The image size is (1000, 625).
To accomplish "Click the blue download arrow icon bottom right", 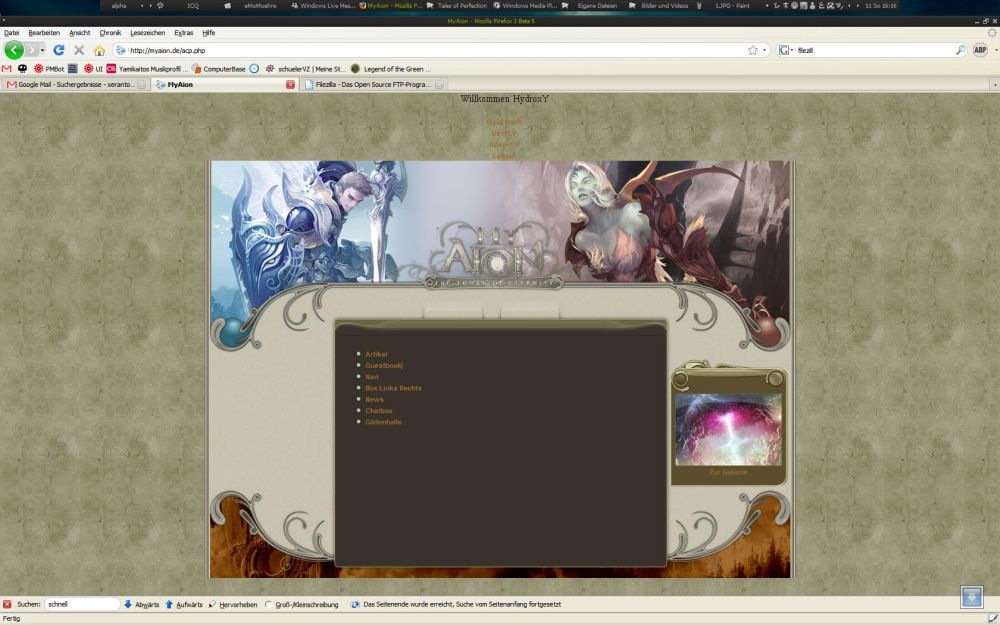I will click(x=972, y=597).
